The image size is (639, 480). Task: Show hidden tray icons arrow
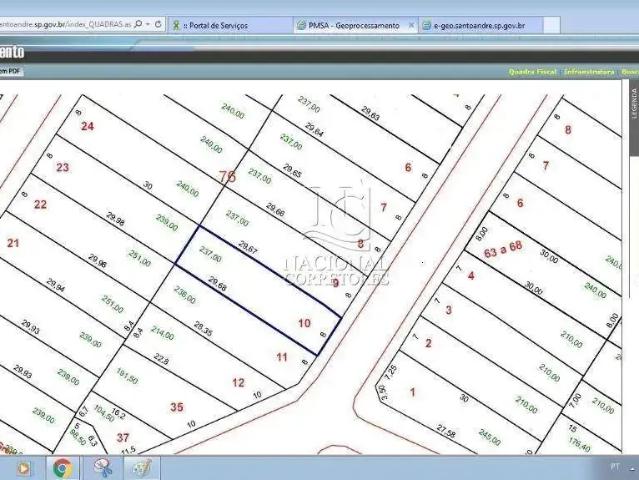tap(632, 469)
